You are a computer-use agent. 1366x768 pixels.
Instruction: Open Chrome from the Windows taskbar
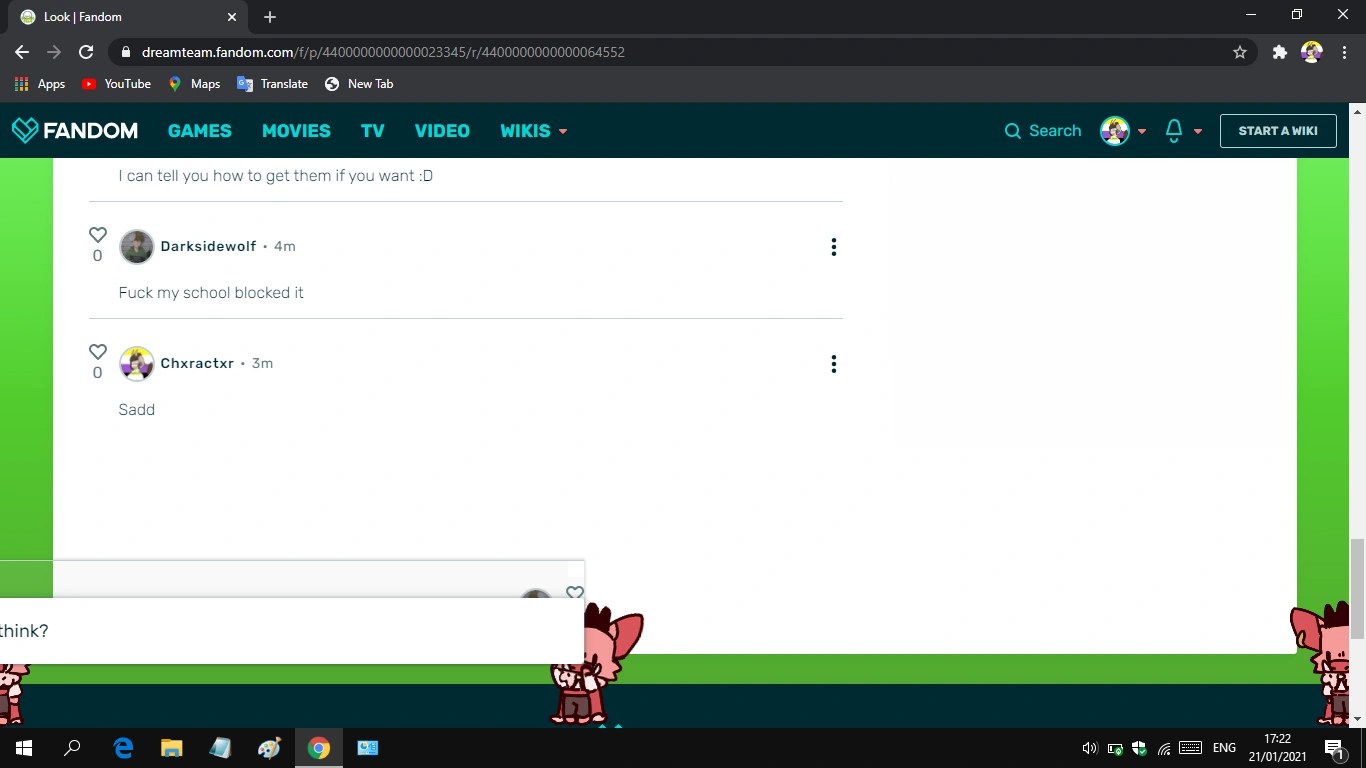pos(318,747)
